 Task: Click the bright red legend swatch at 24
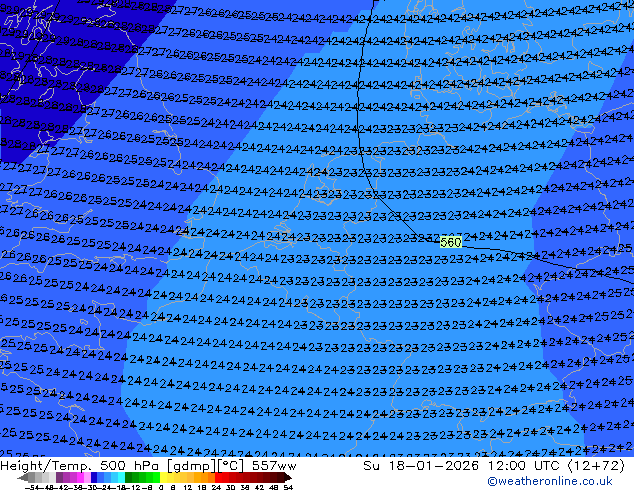218,478
